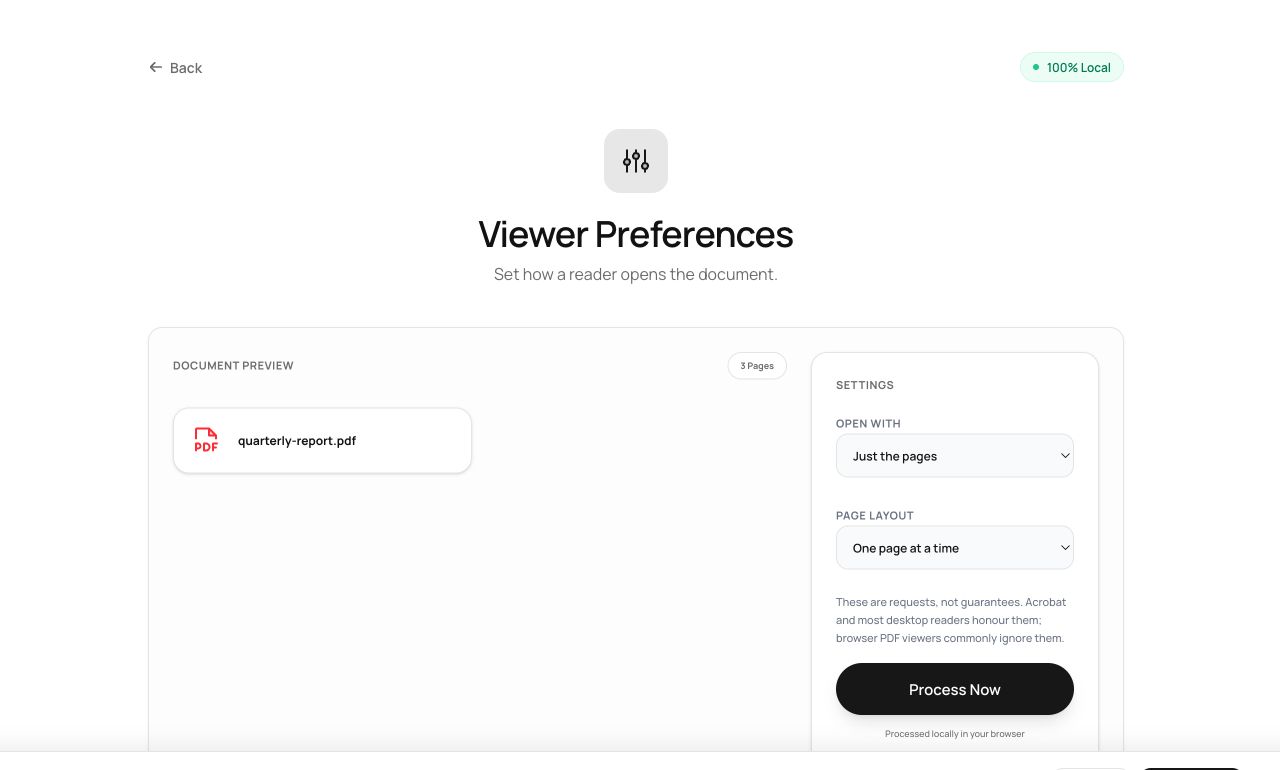The height and width of the screenshot is (770, 1280).
Task: Click the sliders icon above Viewer Preferences
Action: pos(636,161)
